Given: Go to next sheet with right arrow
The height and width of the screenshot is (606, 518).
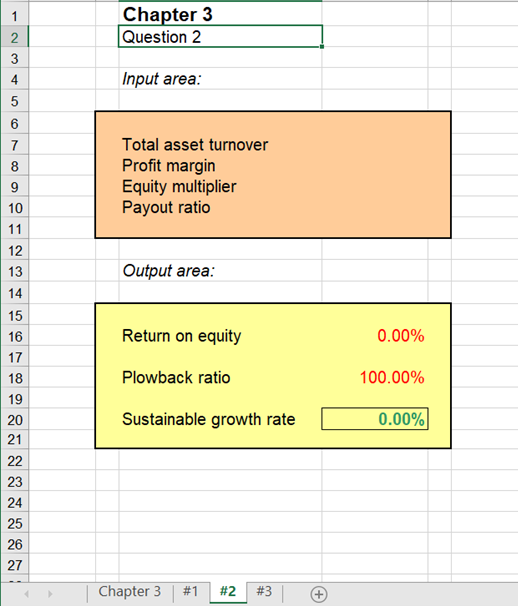Looking at the screenshot, I should (x=50, y=594).
